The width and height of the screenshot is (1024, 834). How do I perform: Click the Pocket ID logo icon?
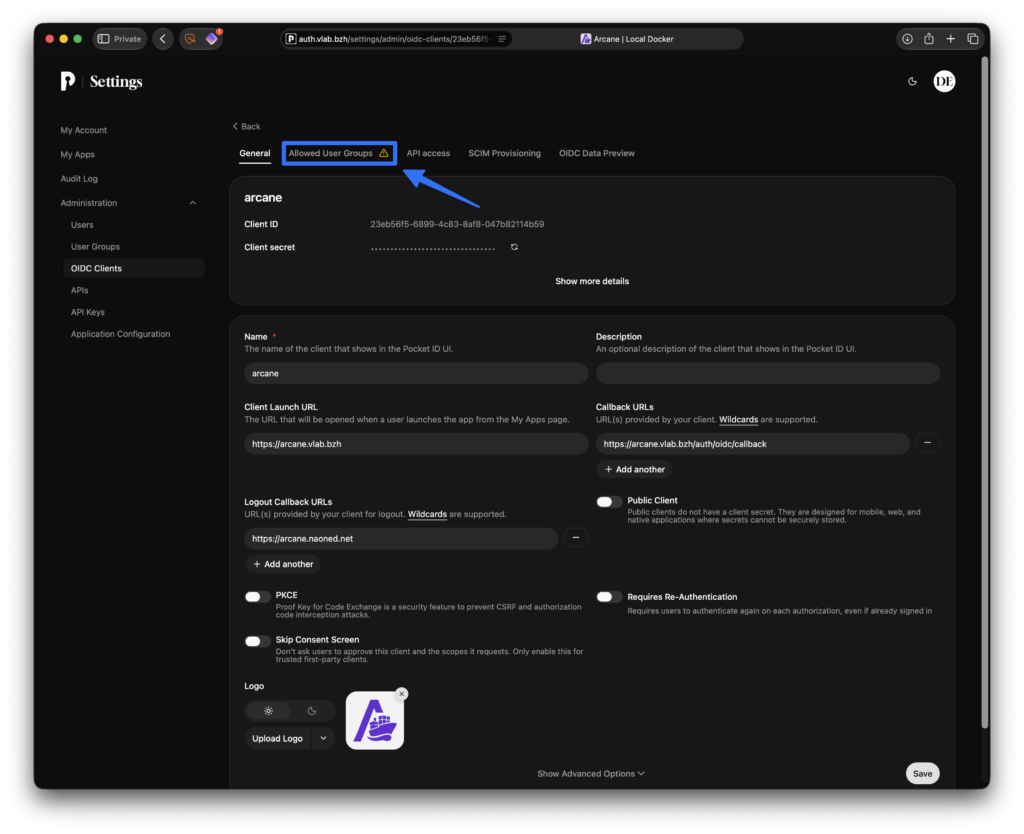[x=68, y=81]
